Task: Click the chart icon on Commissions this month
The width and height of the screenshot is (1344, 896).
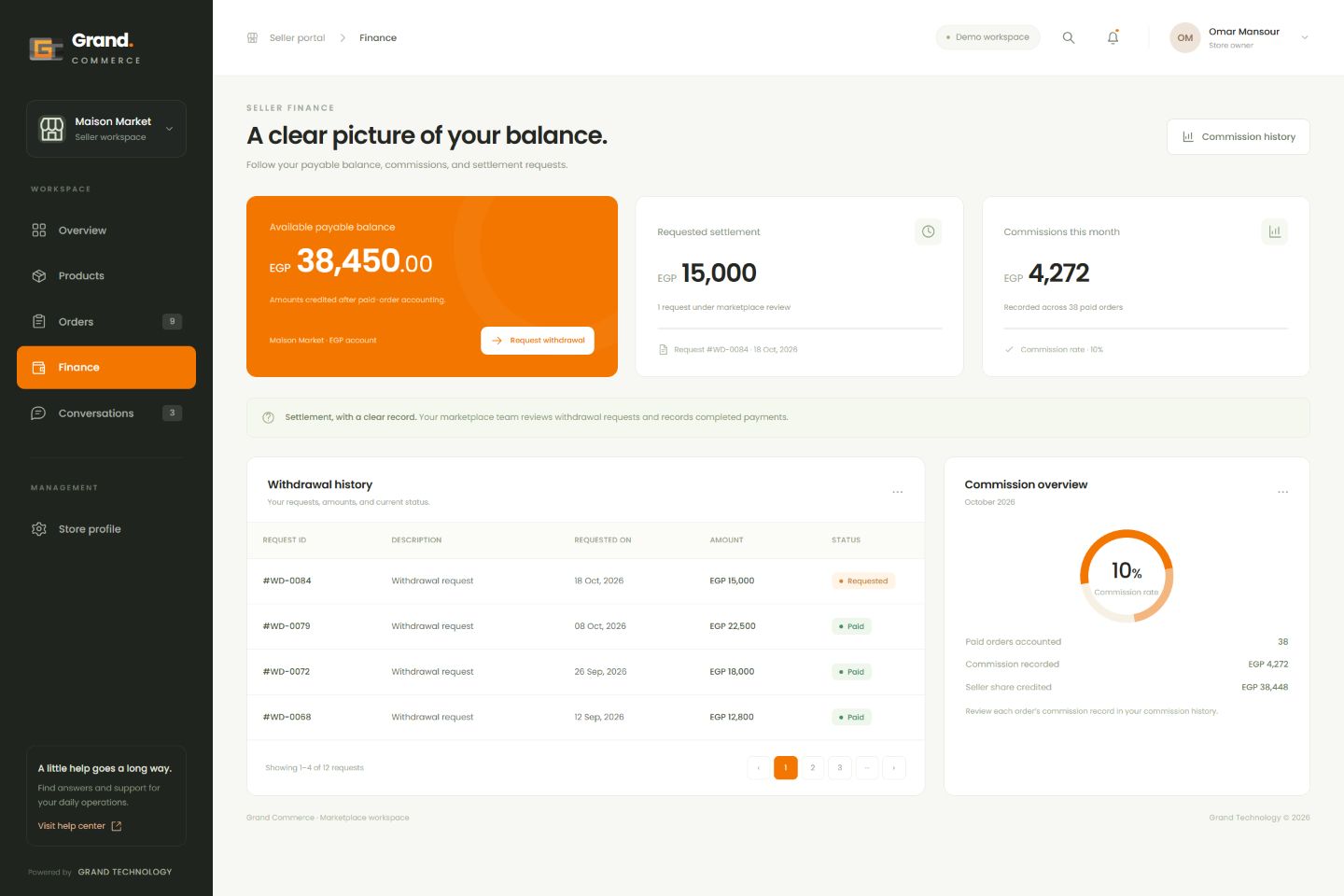Action: (1274, 231)
